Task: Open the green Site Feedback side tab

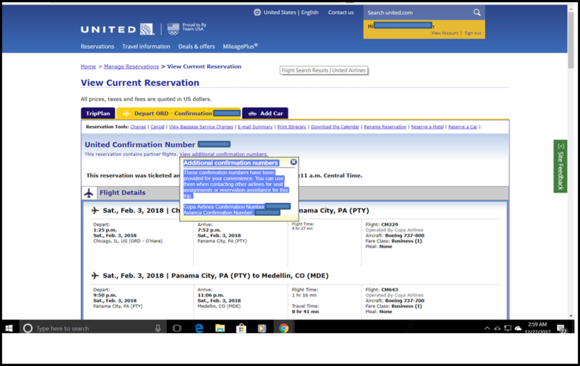Action: (560, 166)
